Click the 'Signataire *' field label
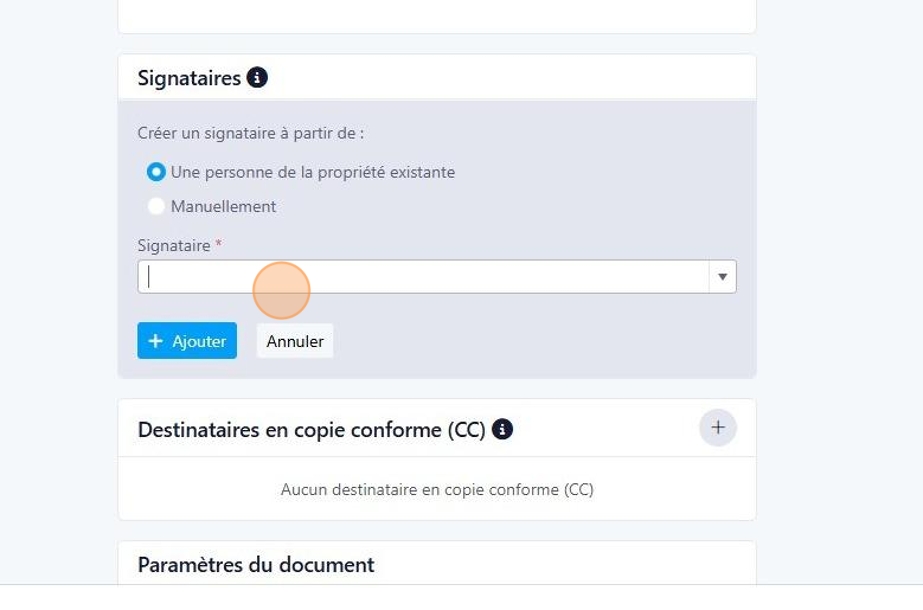Image resolution: width=923 pixels, height=610 pixels. [x=174, y=245]
